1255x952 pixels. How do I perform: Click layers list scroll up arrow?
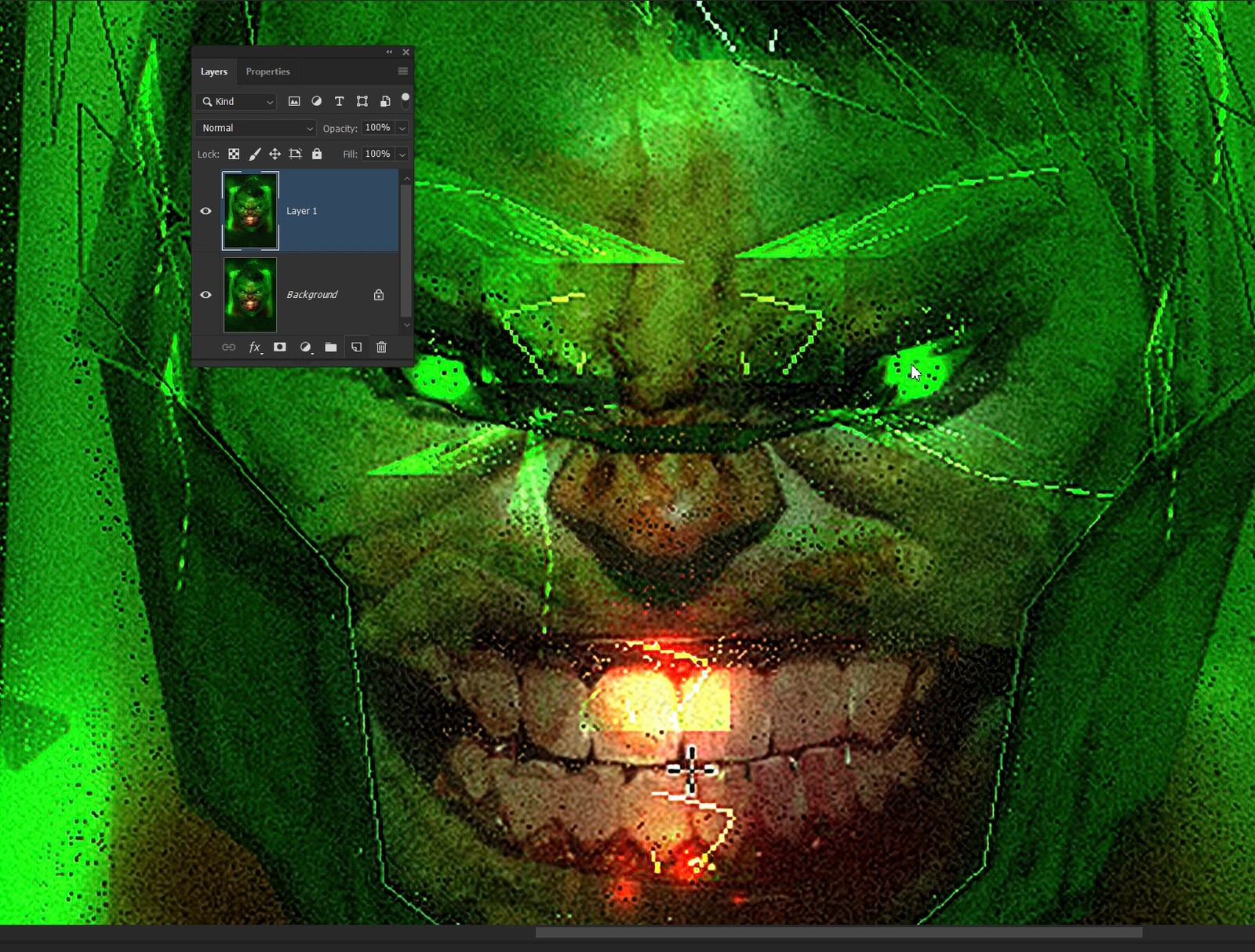coord(406,179)
